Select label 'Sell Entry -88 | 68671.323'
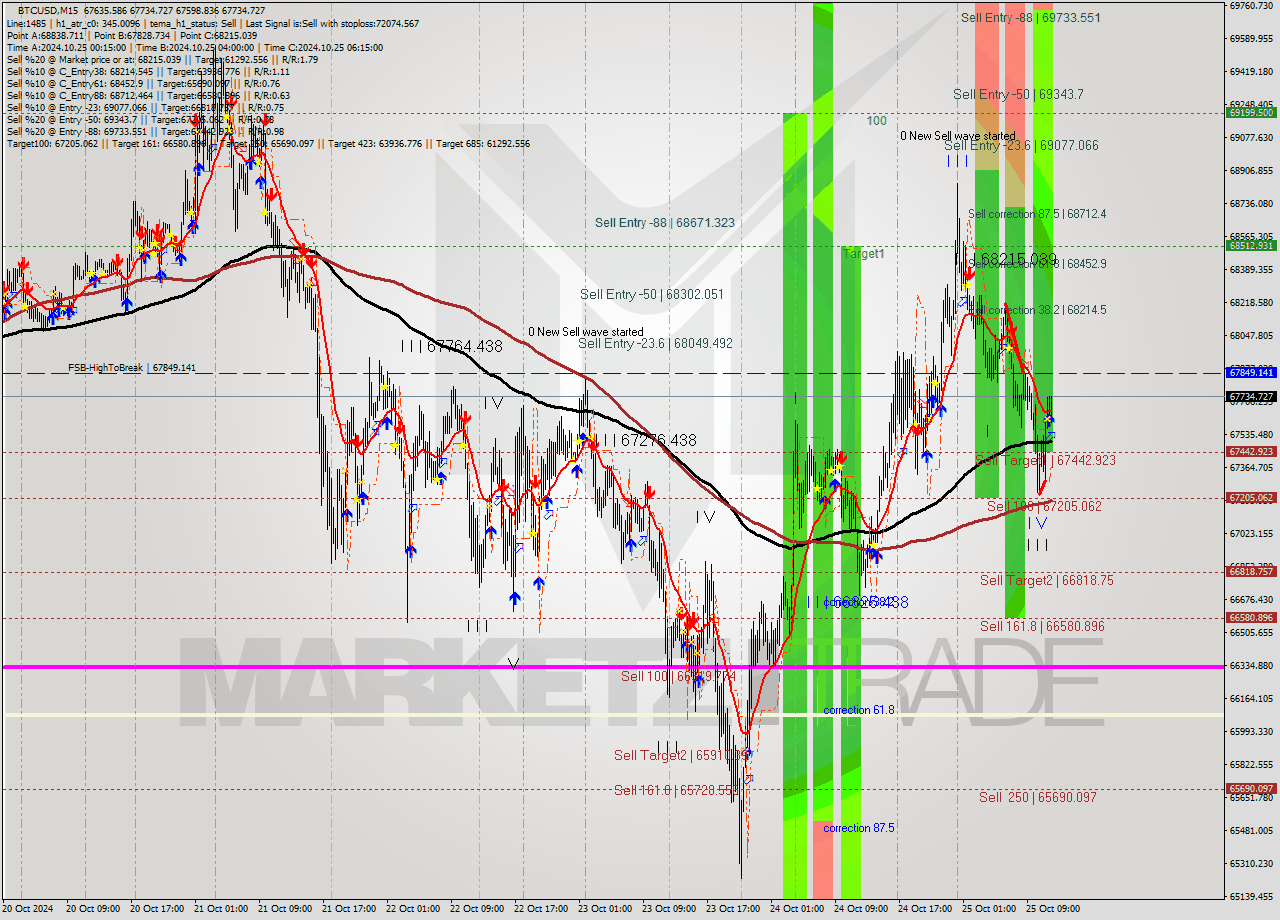This screenshot has height=920, width=1280. coord(664,223)
